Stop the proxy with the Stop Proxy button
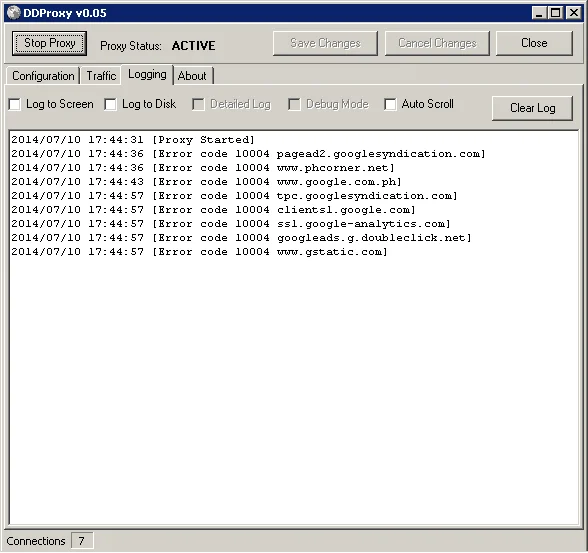The height and width of the screenshot is (553, 588). (x=50, y=43)
